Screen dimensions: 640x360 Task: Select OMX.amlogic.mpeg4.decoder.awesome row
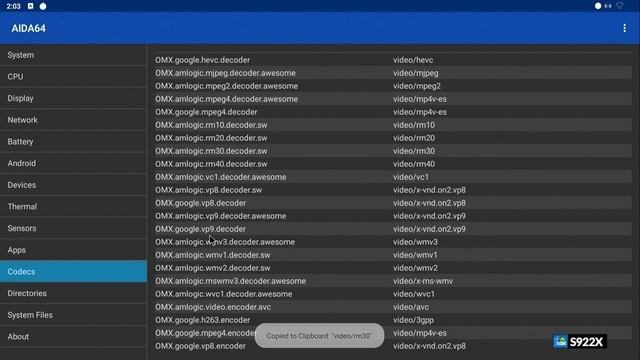393,99
